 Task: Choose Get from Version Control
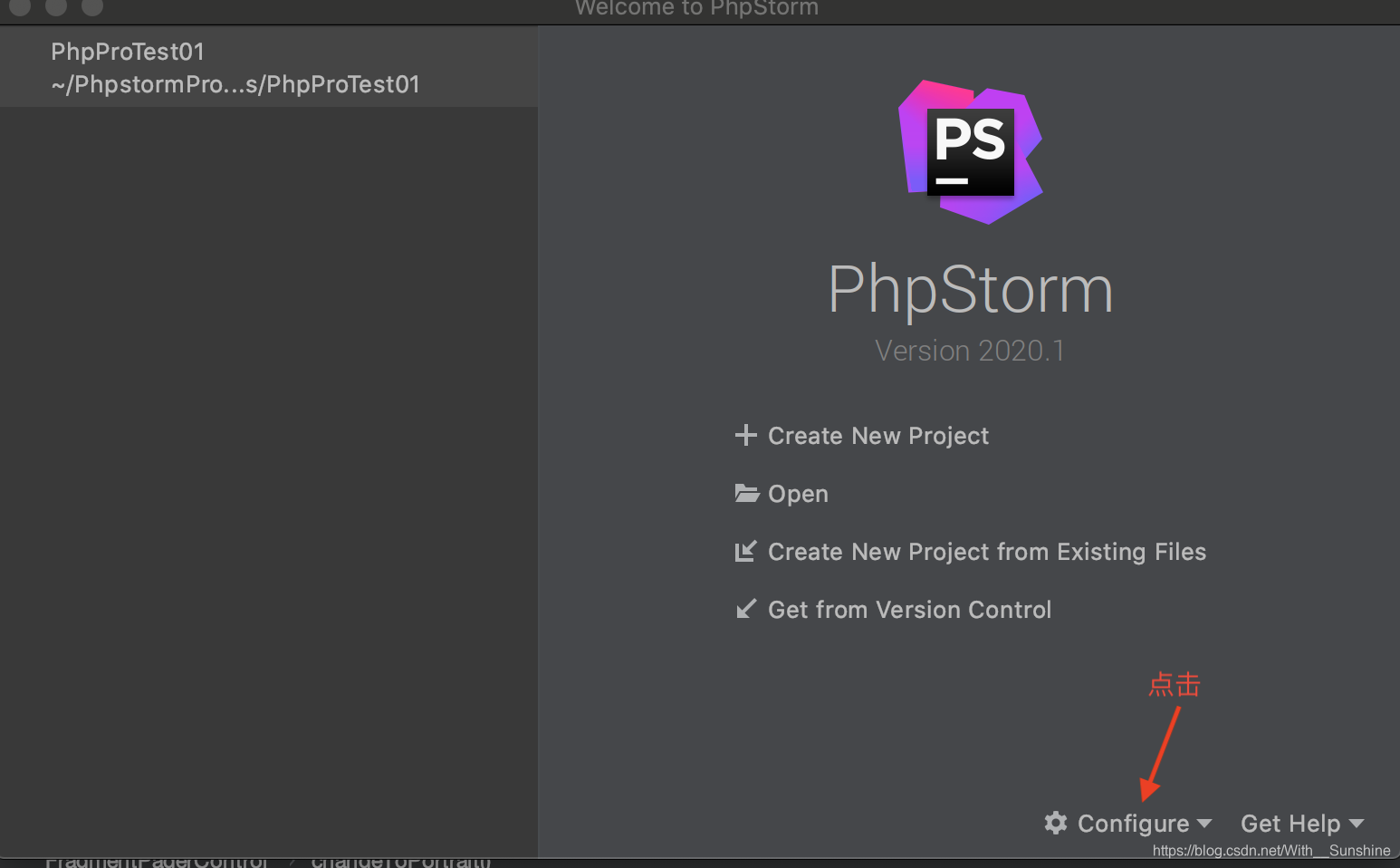(909, 610)
